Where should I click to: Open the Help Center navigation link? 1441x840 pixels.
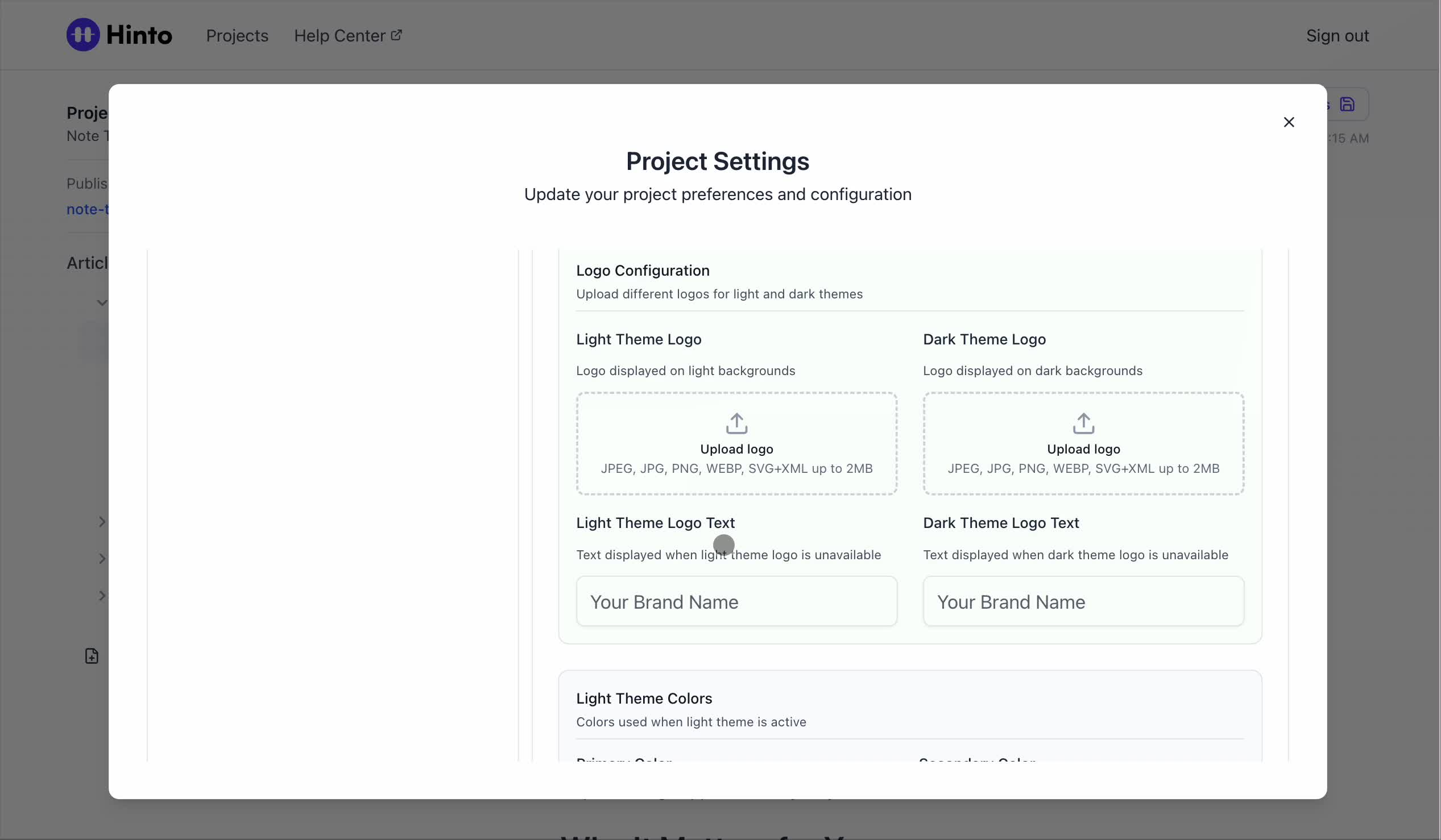coord(339,35)
